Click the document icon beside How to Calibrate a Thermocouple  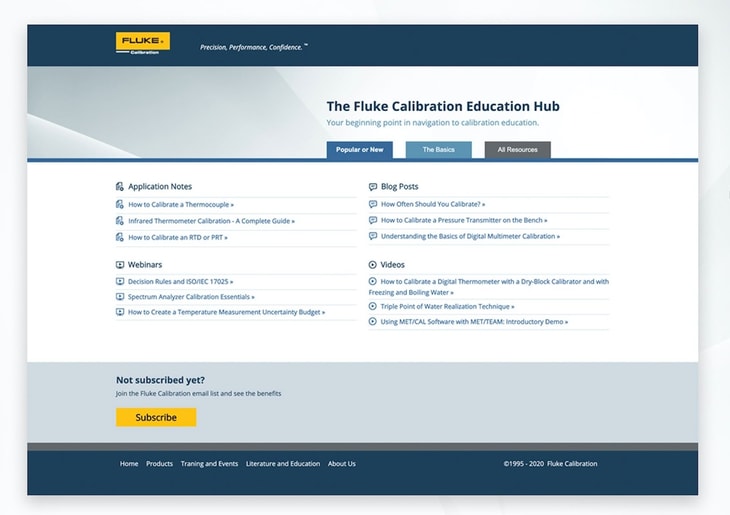coord(120,204)
